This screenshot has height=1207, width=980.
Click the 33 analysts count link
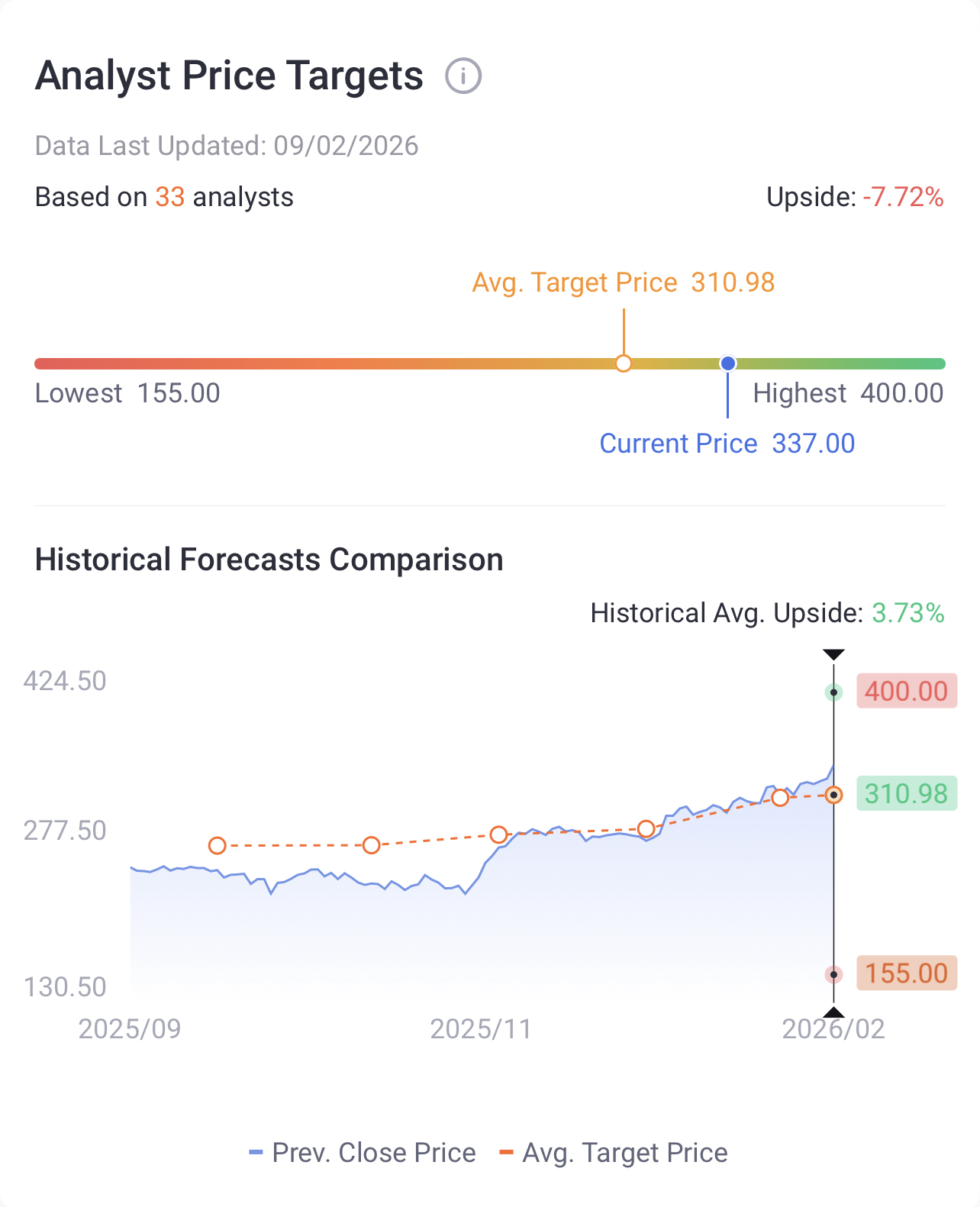click(x=170, y=197)
